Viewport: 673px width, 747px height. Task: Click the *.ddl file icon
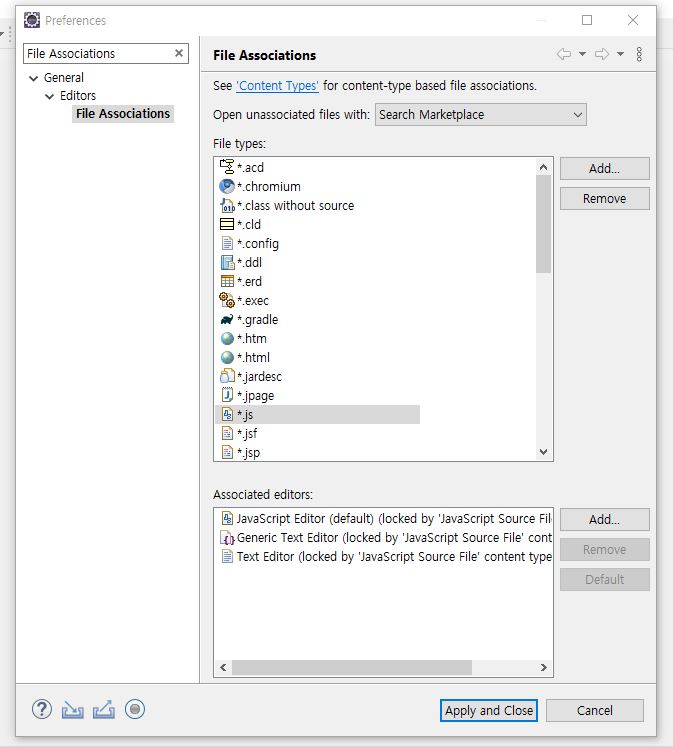227,262
